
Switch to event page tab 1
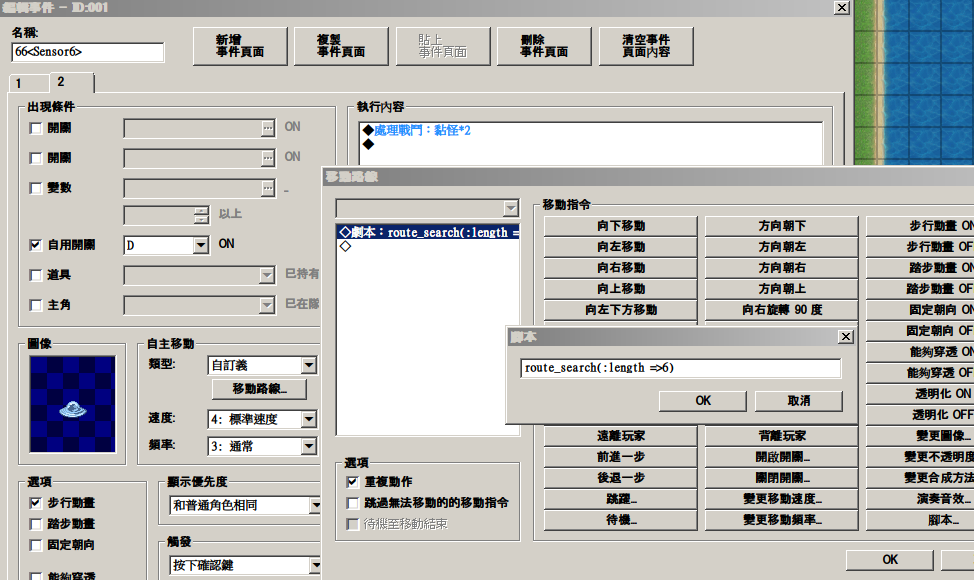[28, 83]
